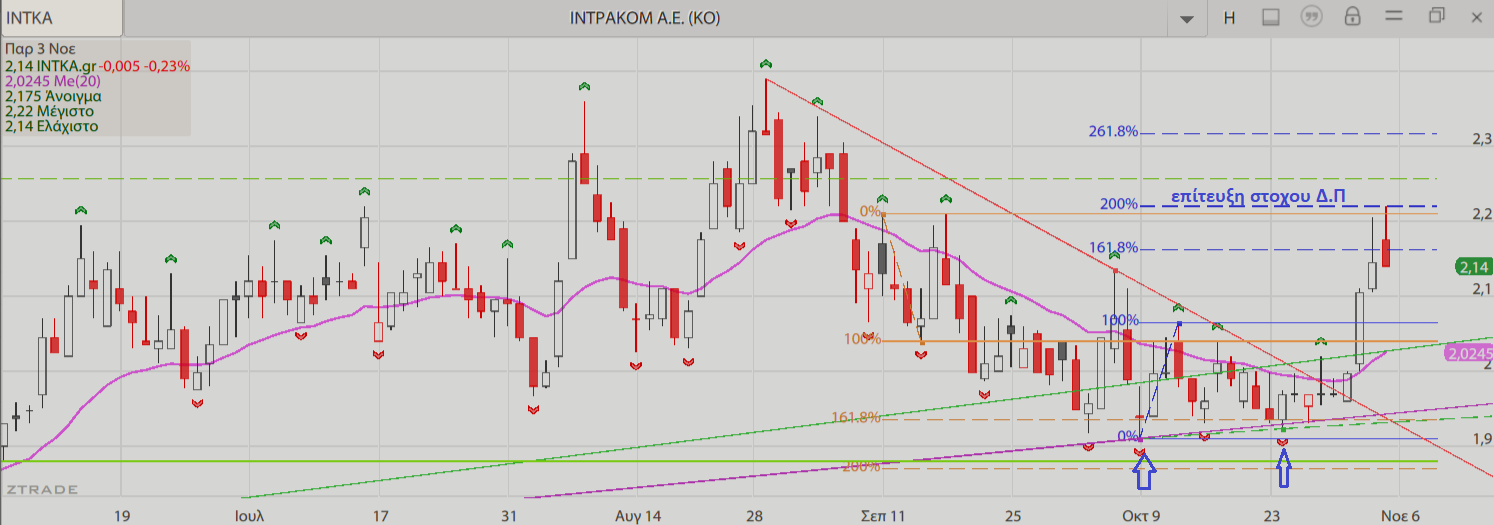Close the chart window

(1478, 16)
